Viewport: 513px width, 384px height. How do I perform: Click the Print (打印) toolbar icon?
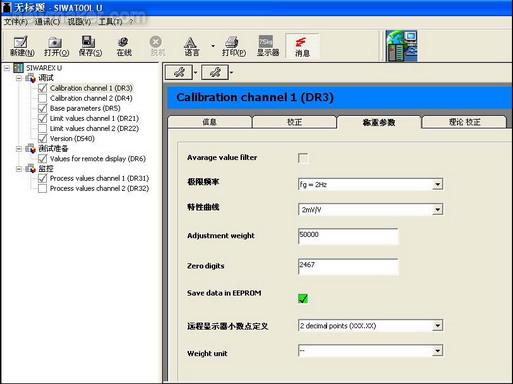pyautogui.click(x=232, y=42)
